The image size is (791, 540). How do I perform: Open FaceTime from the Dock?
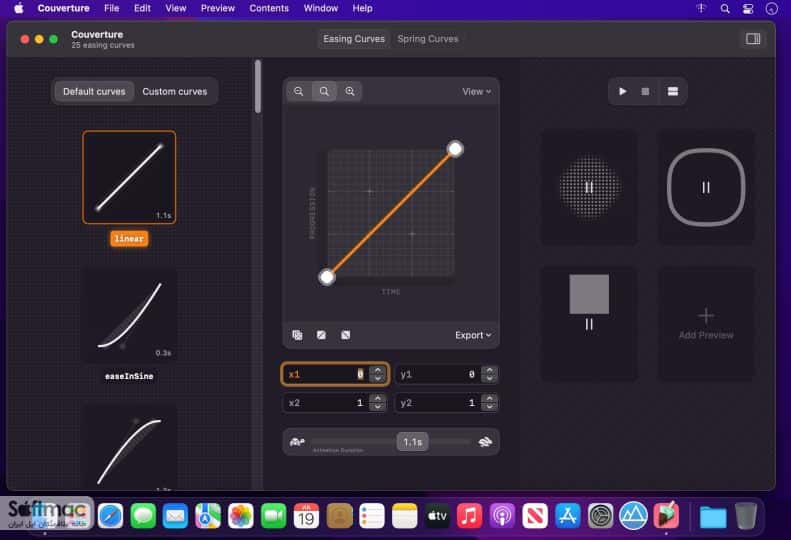coord(273,516)
